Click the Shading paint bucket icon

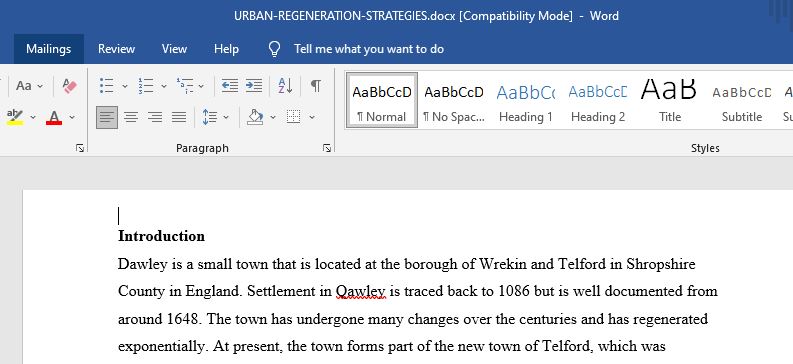click(x=255, y=117)
